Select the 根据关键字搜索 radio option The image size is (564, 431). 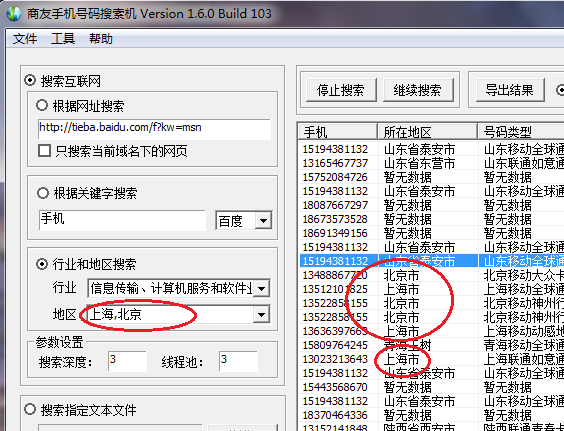42,193
